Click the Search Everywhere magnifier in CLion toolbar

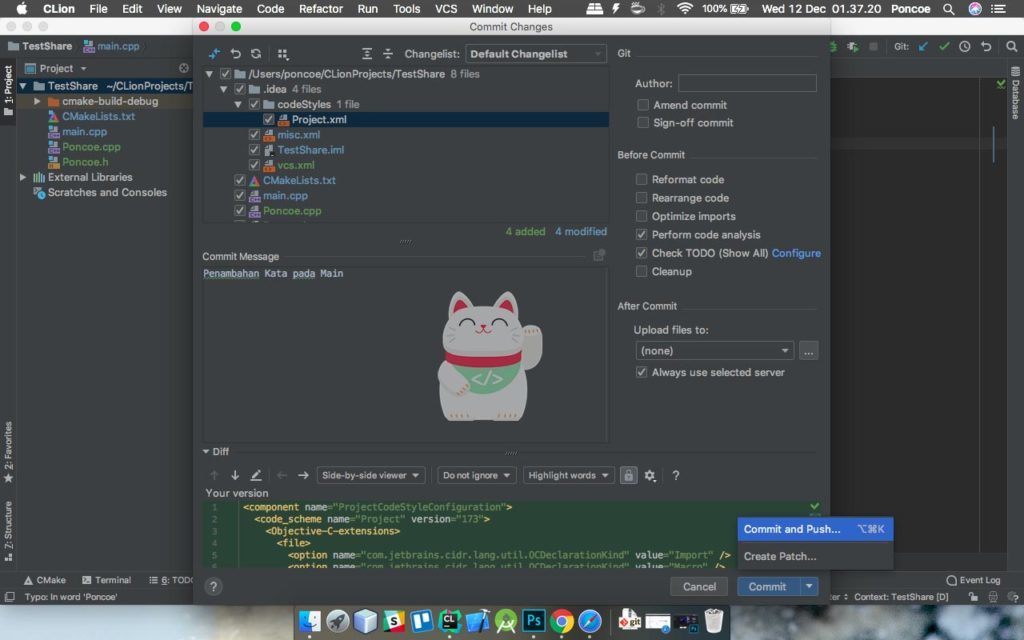[x=1011, y=46]
